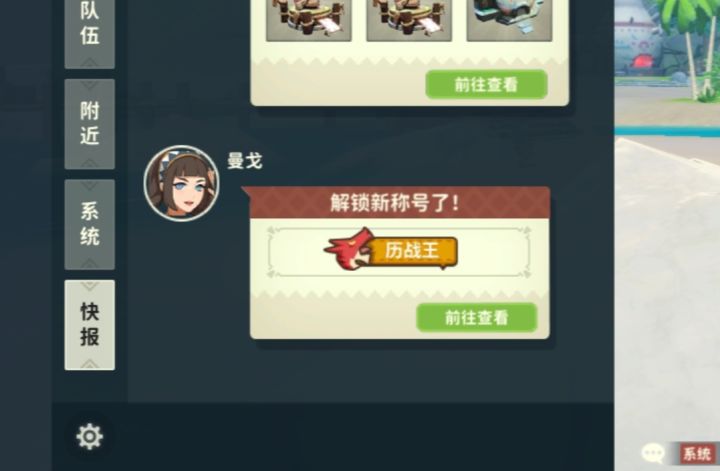Open chat settings gear icon
Viewport: 720px width, 471px height.
tap(90, 436)
